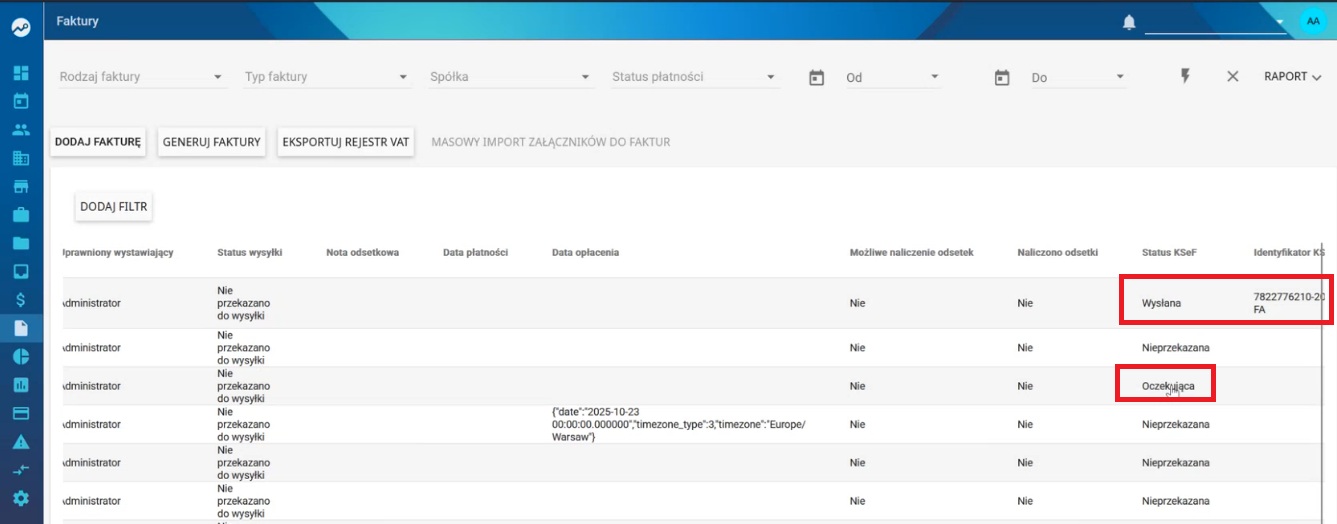Click the DODAJ FAKTURĘ button
This screenshot has height=524, width=1337.
[x=98, y=142]
